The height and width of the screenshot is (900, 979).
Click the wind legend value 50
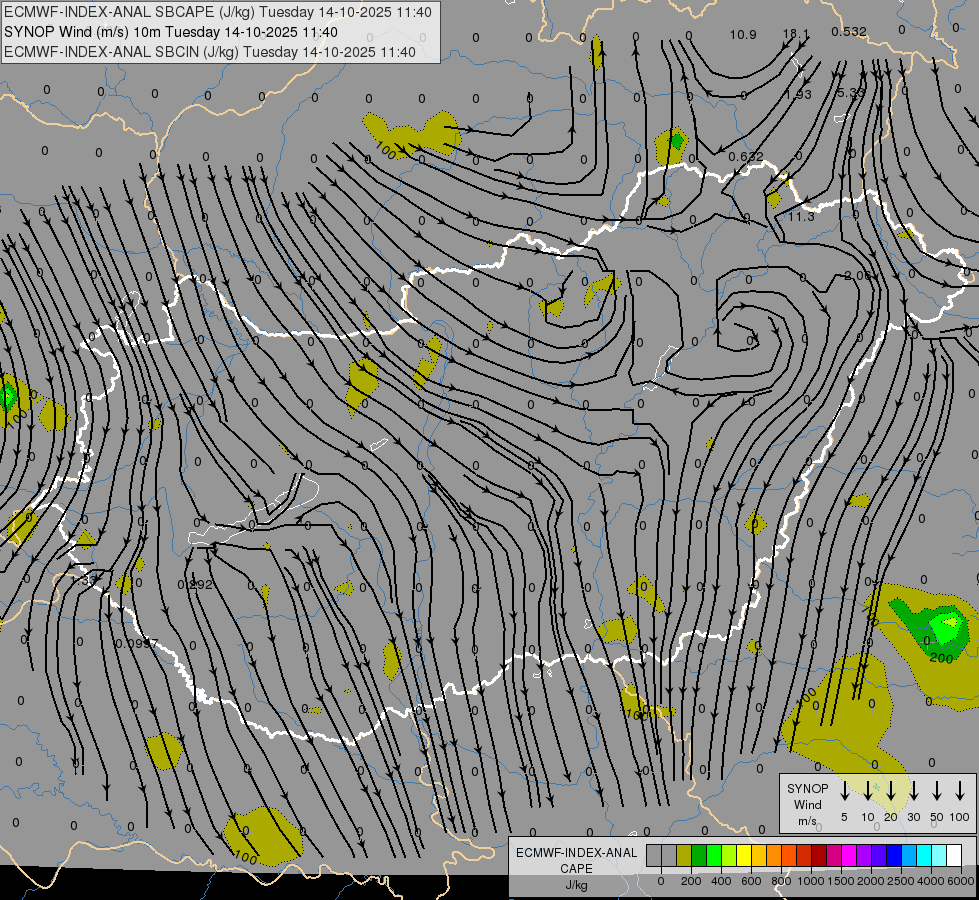click(x=937, y=817)
